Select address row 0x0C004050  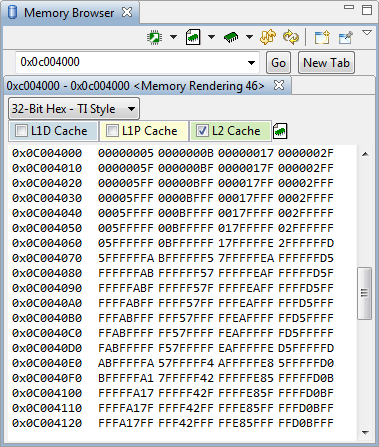[47, 228]
